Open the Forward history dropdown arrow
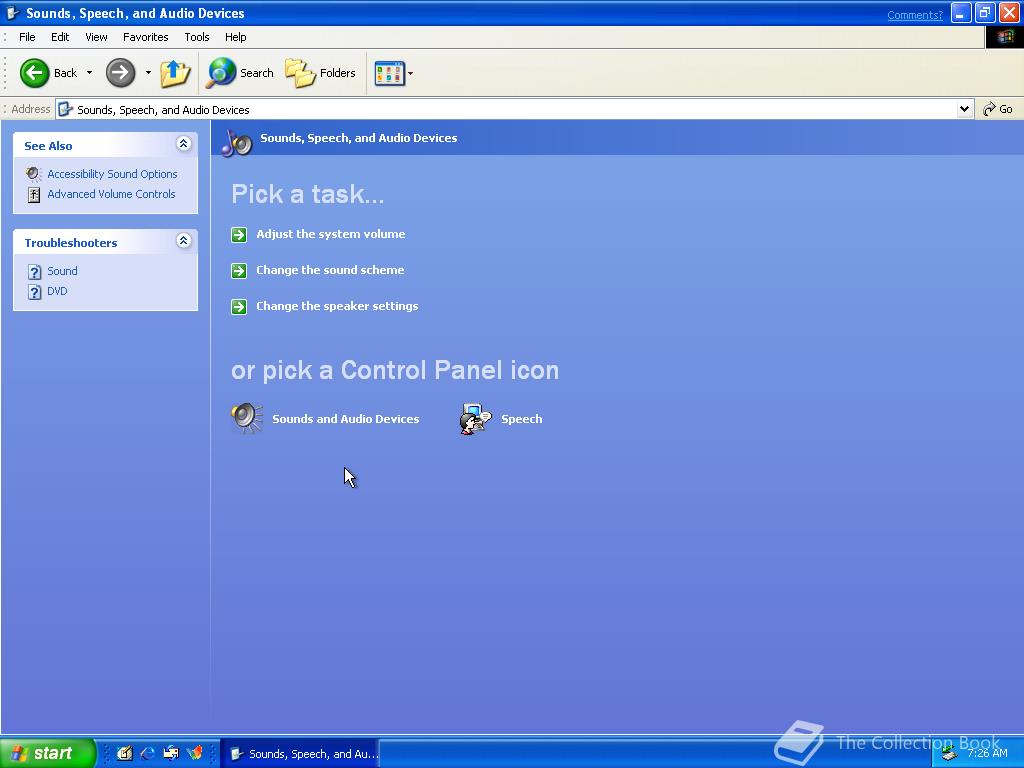The width and height of the screenshot is (1024, 768). tap(148, 72)
